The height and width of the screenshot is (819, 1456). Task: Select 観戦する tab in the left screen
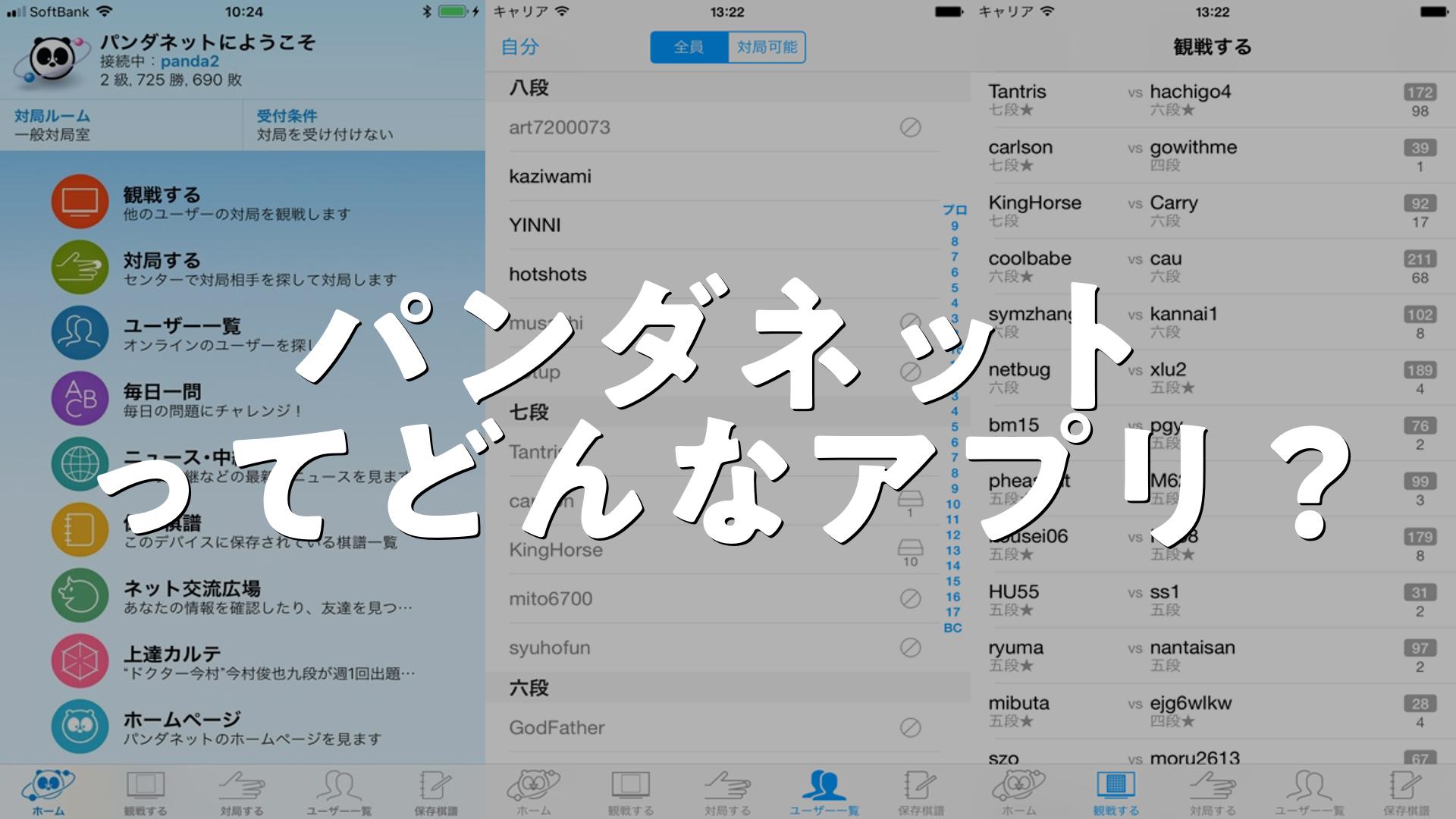(146, 792)
